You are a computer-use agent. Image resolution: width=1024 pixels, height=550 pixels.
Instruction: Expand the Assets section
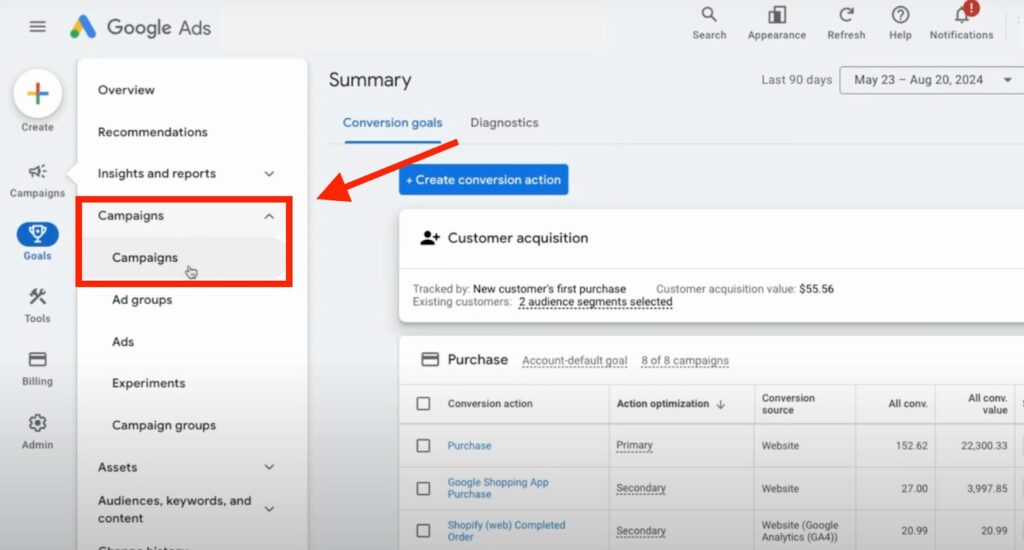point(269,467)
